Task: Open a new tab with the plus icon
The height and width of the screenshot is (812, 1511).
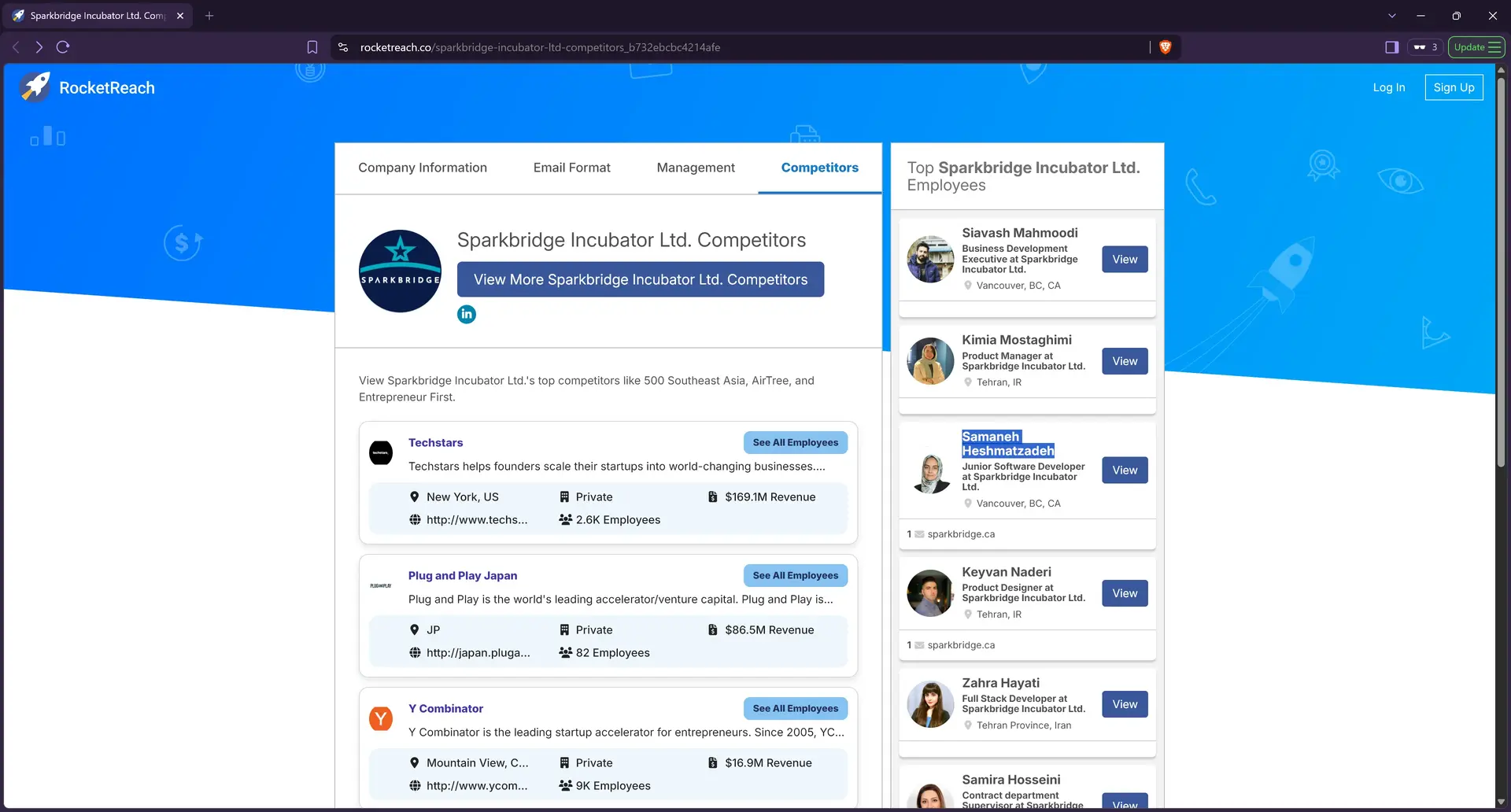Action: [x=209, y=16]
